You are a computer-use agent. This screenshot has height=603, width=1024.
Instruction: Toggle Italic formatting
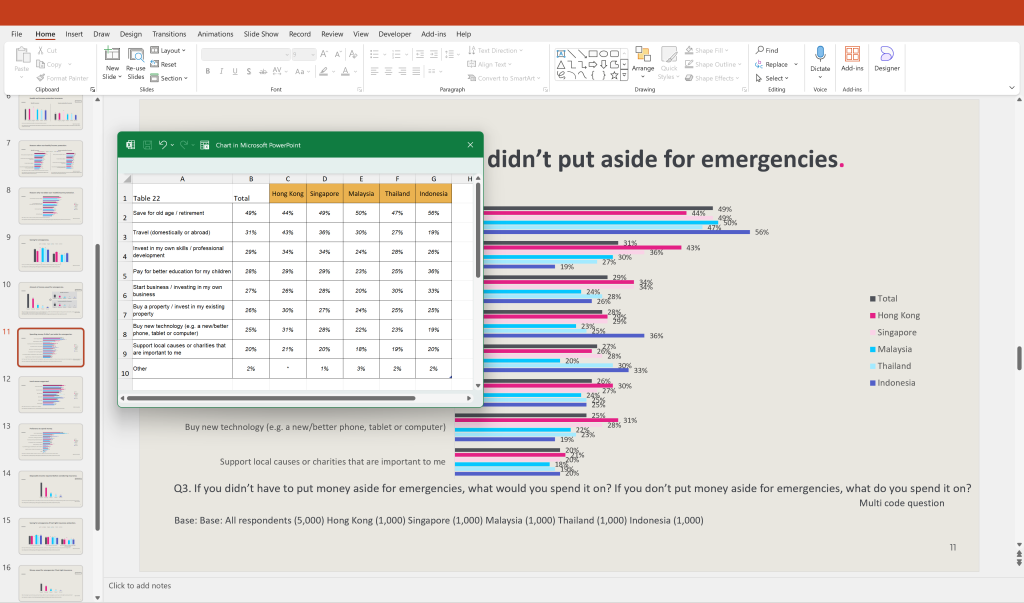click(x=221, y=71)
